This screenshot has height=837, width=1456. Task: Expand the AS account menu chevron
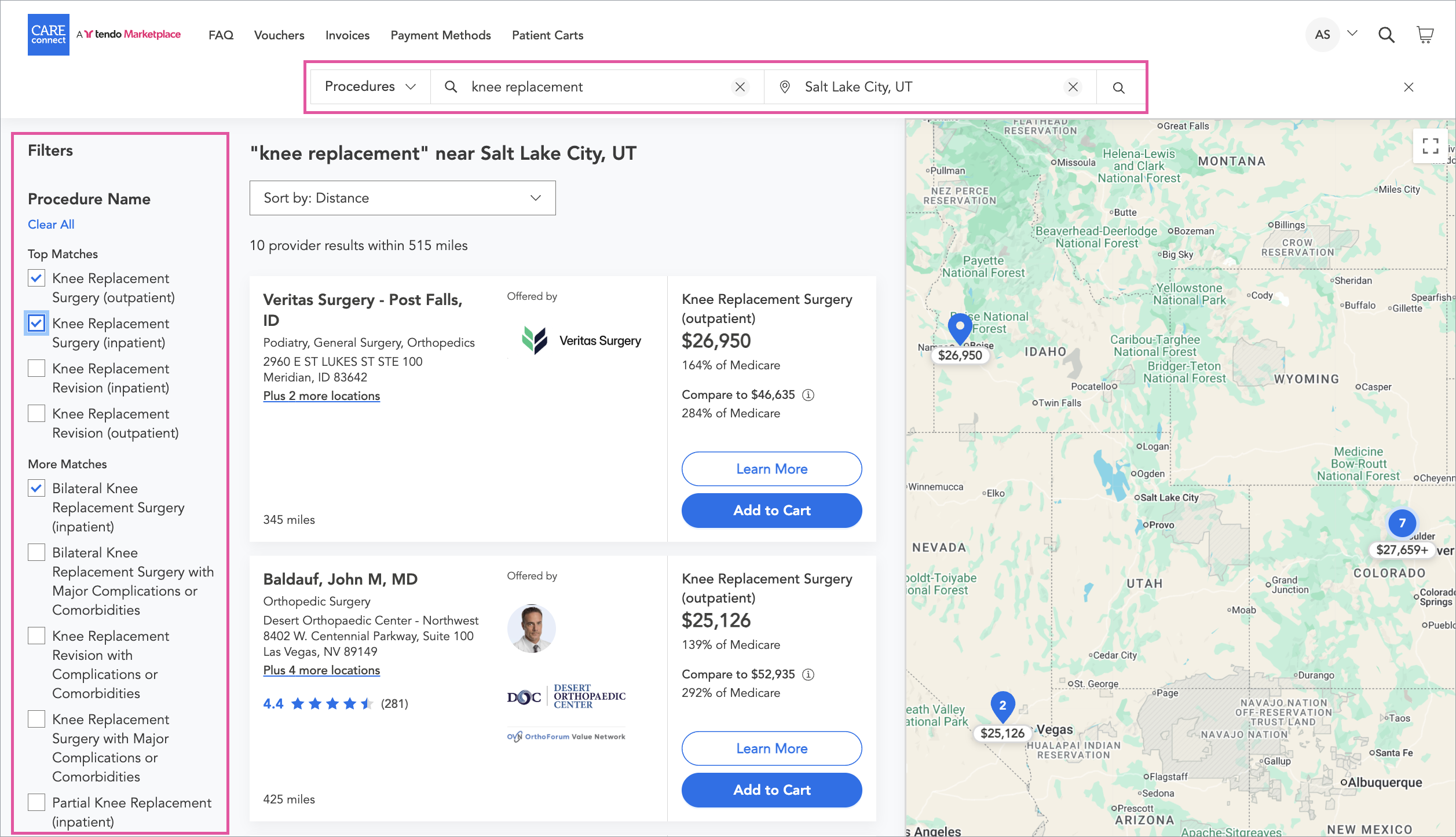(x=1352, y=34)
